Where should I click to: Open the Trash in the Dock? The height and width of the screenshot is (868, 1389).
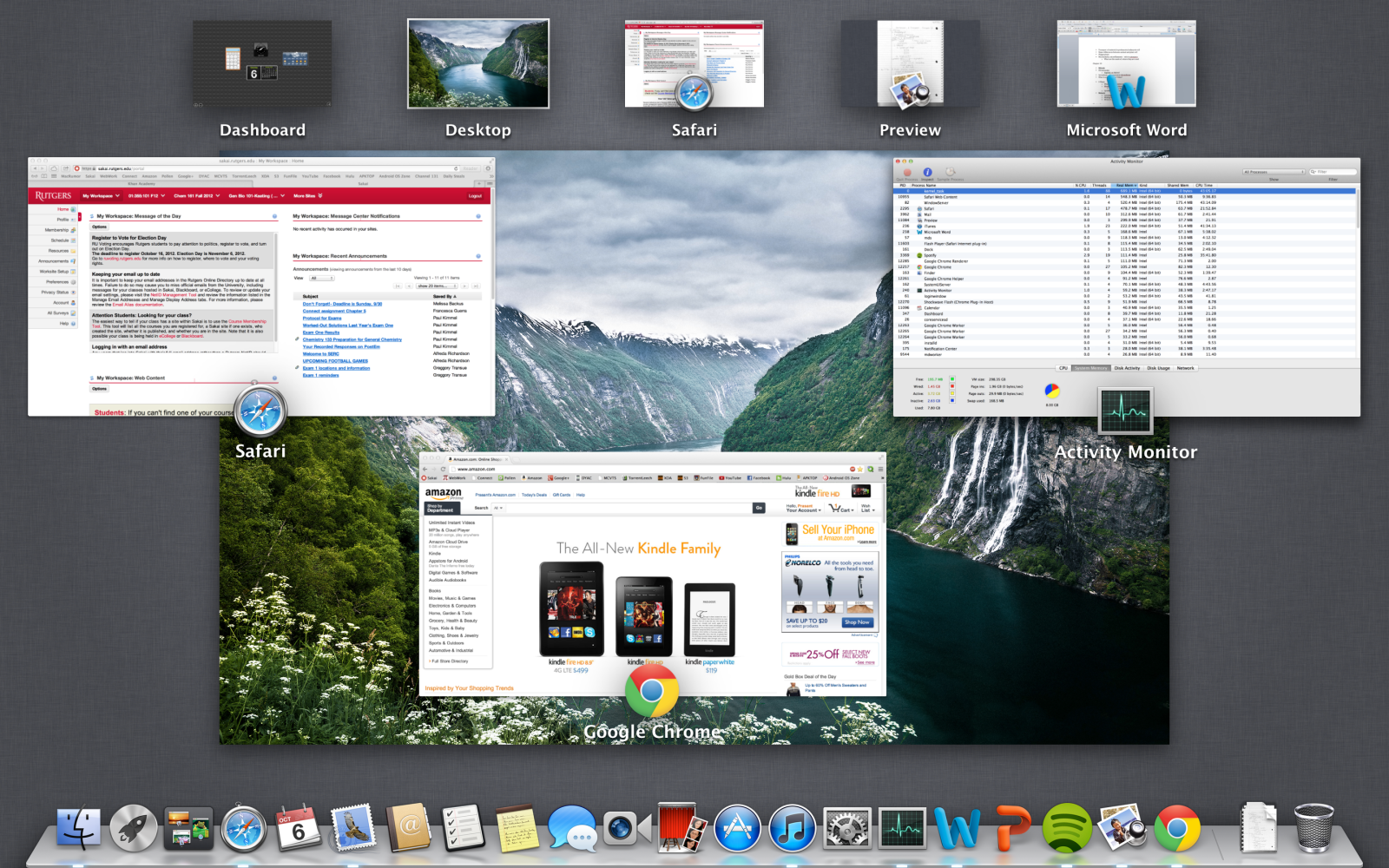[x=1313, y=828]
